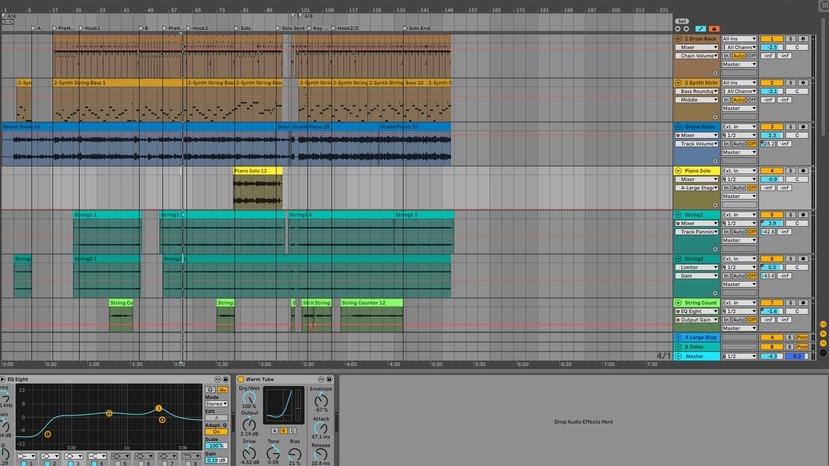
Task: Click the Lock Envelopes icon under Set
Action: coord(713,28)
